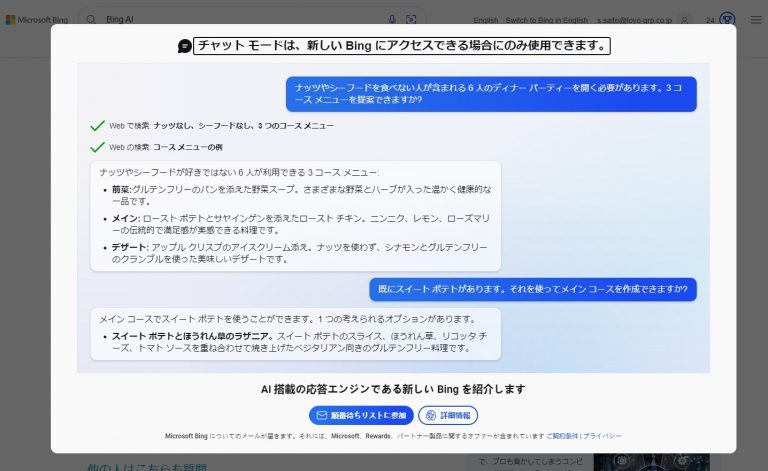Activate the microphone voice search icon
Screen dimensions: 768x471
pyautogui.click(x=392, y=20)
